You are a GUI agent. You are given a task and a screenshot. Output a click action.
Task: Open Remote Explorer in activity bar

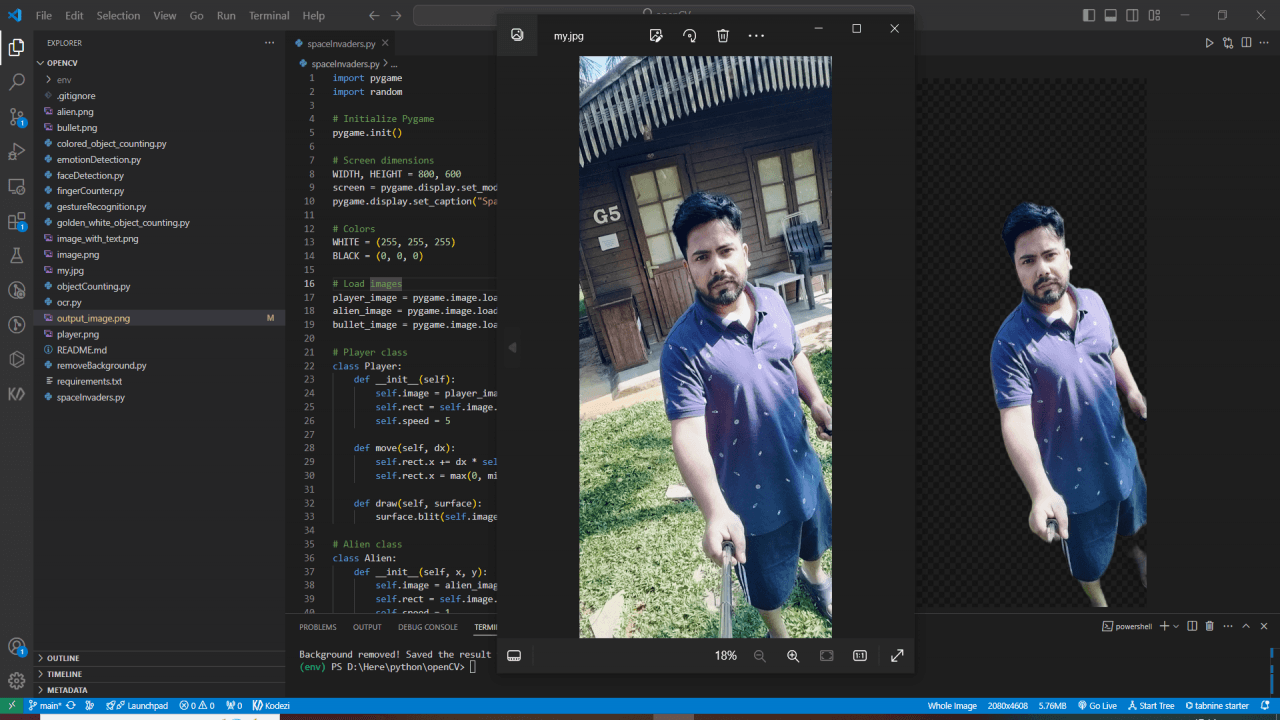pos(16,186)
